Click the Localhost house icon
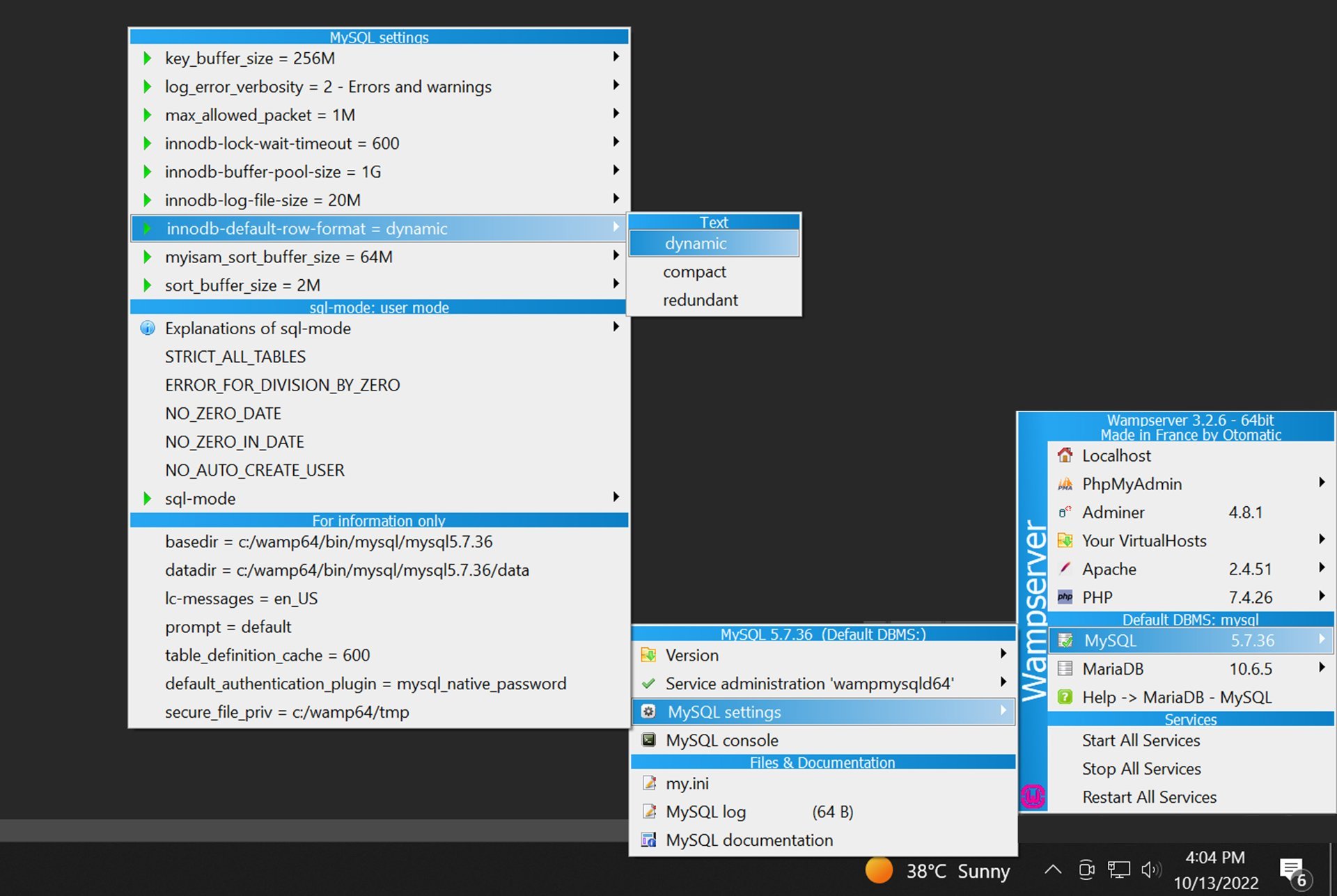 click(x=1065, y=455)
